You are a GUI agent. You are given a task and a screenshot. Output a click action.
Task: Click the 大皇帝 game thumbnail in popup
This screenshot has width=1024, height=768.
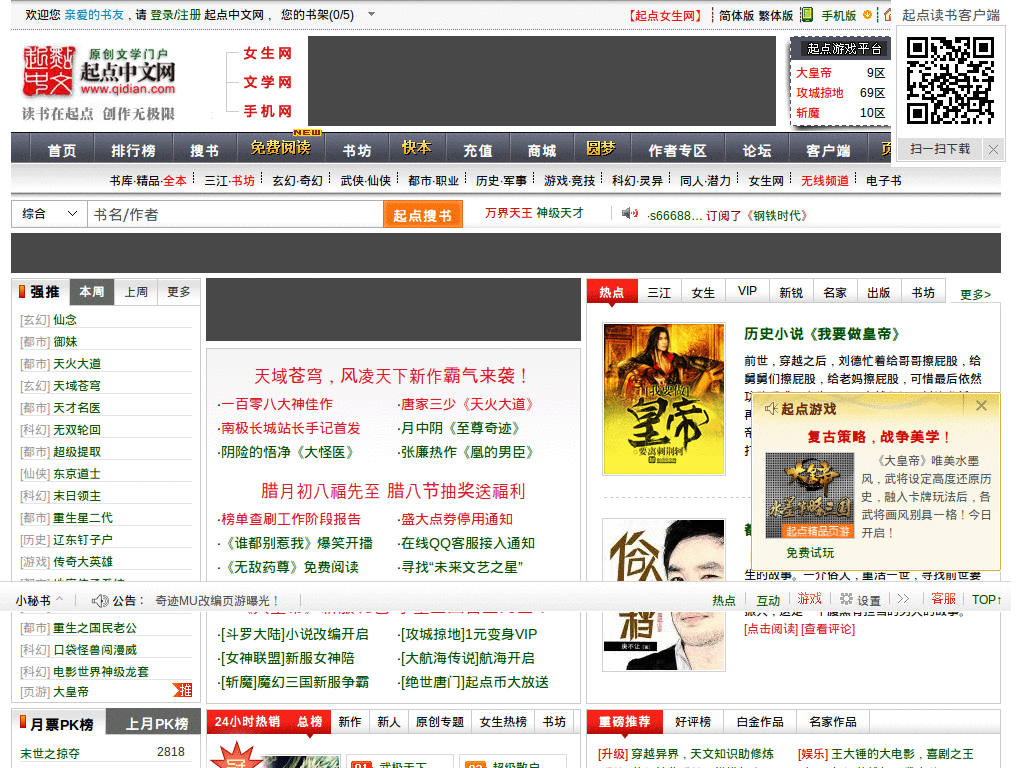(x=810, y=495)
